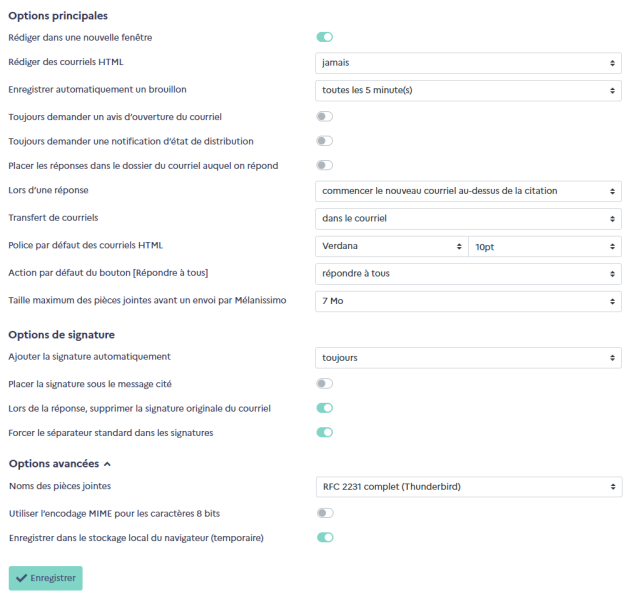The image size is (630, 593).
Task: Open the Répondre à tous action dropdown
Action: [468, 274]
